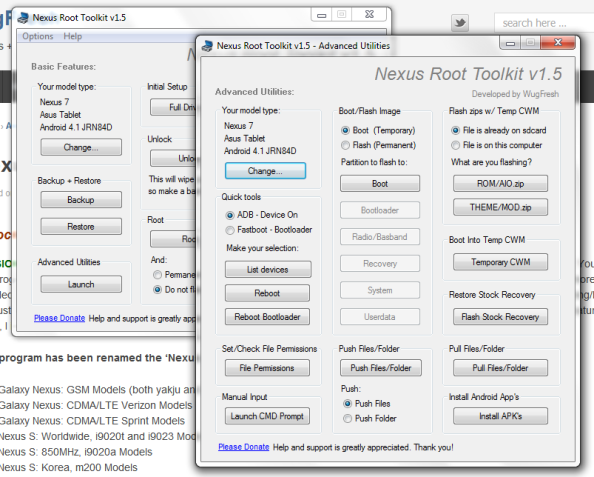Click Install APK's button
The height and width of the screenshot is (477, 594).
coord(500,416)
